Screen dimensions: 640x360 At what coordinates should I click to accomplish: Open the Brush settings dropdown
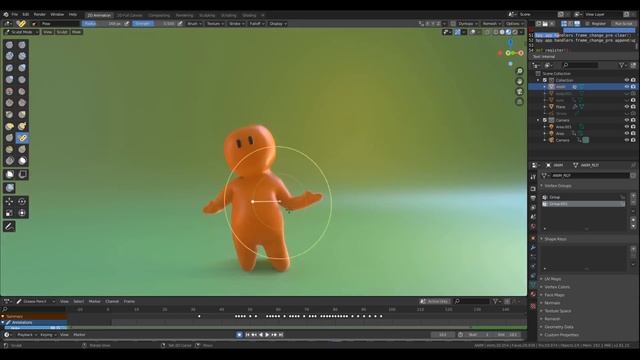pyautogui.click(x=194, y=24)
